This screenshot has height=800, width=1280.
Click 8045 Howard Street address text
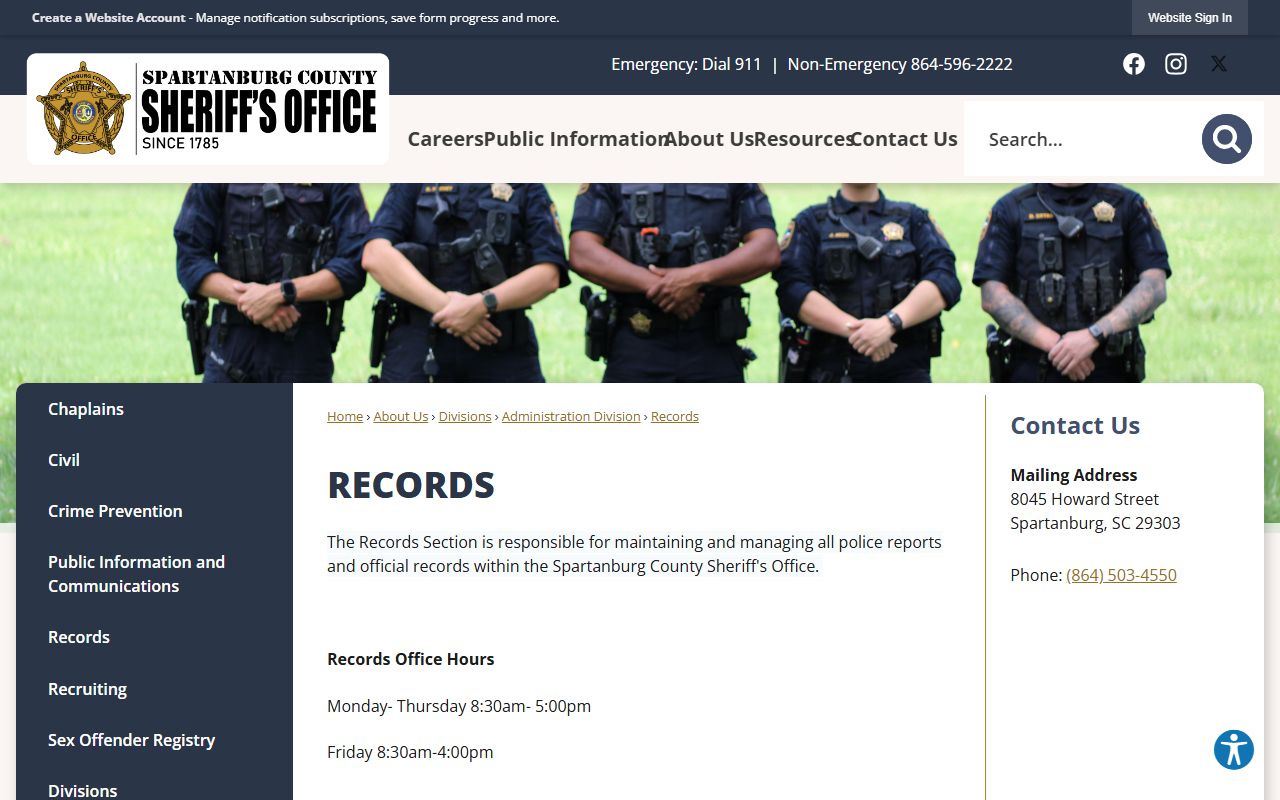click(x=1085, y=499)
